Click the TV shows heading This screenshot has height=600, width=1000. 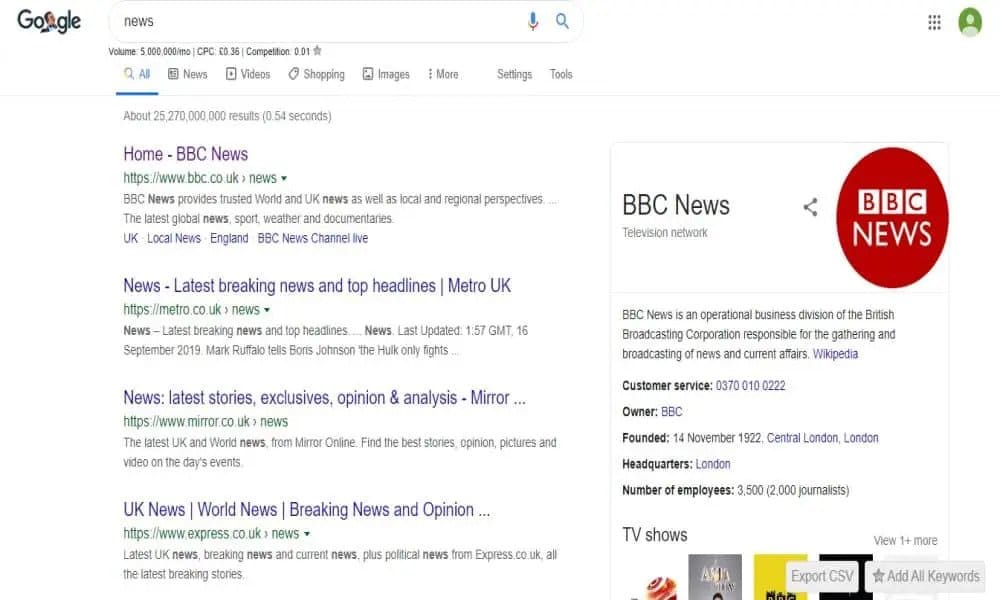654,535
